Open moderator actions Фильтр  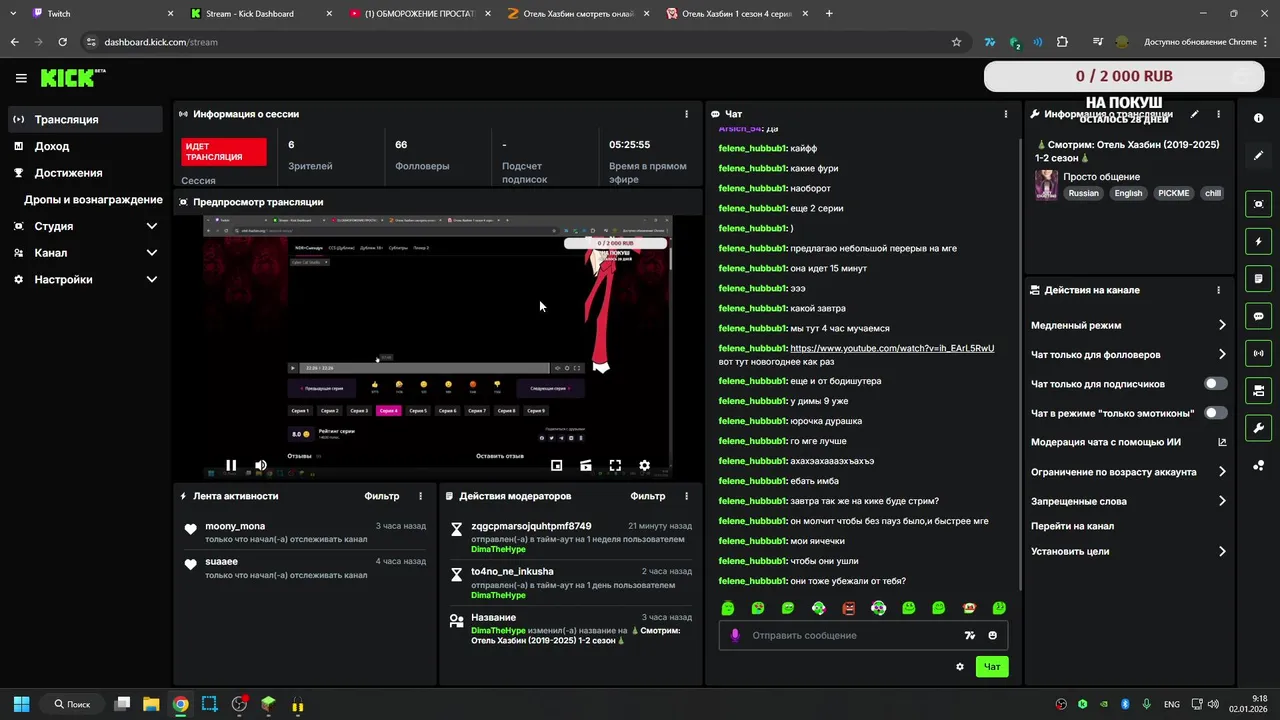[648, 496]
